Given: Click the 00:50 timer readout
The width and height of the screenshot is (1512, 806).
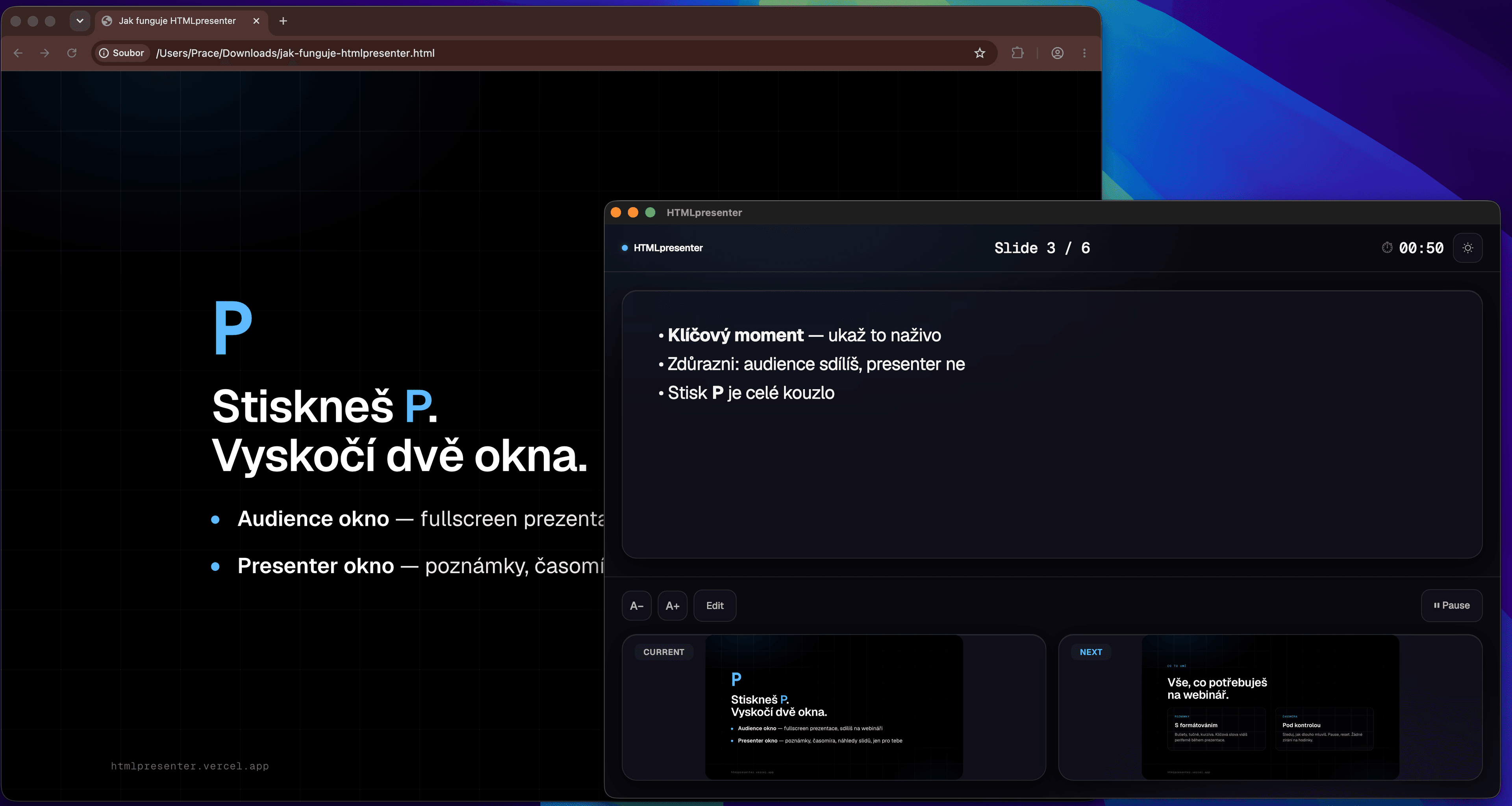Looking at the screenshot, I should point(1421,248).
